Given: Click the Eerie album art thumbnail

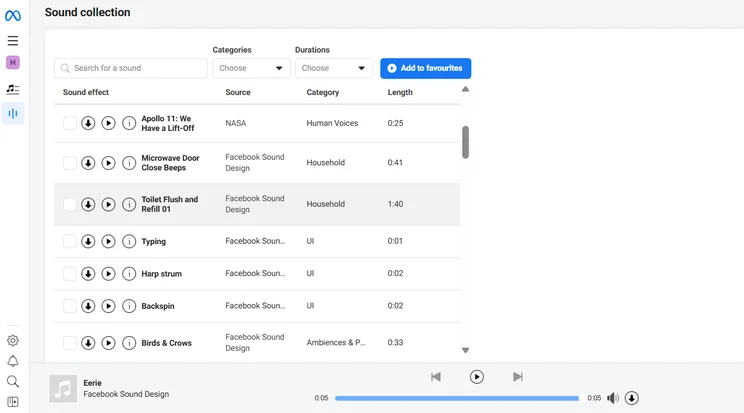Looking at the screenshot, I should pos(63,389).
